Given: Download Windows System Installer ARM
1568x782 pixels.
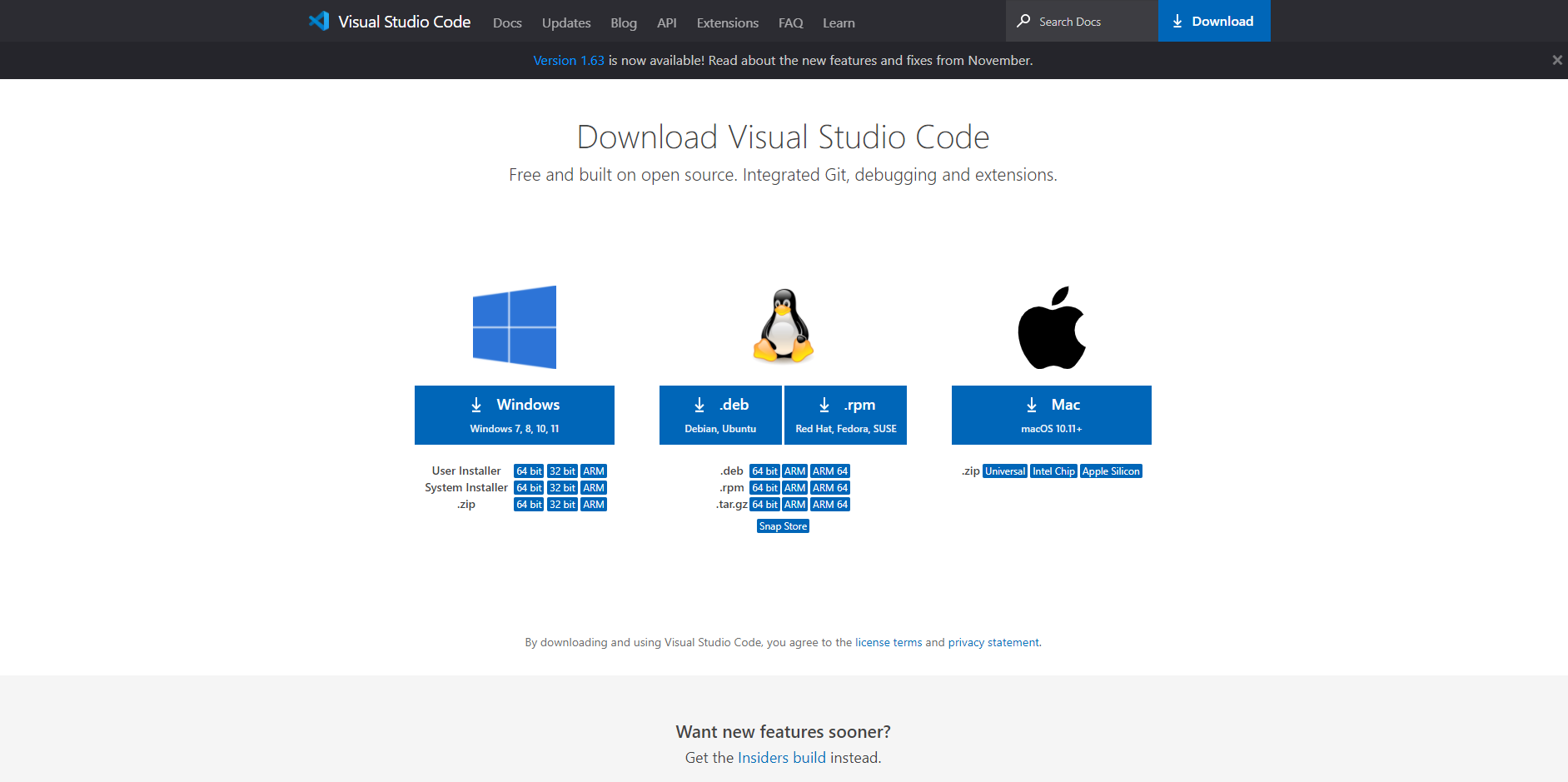Looking at the screenshot, I should (x=594, y=488).
